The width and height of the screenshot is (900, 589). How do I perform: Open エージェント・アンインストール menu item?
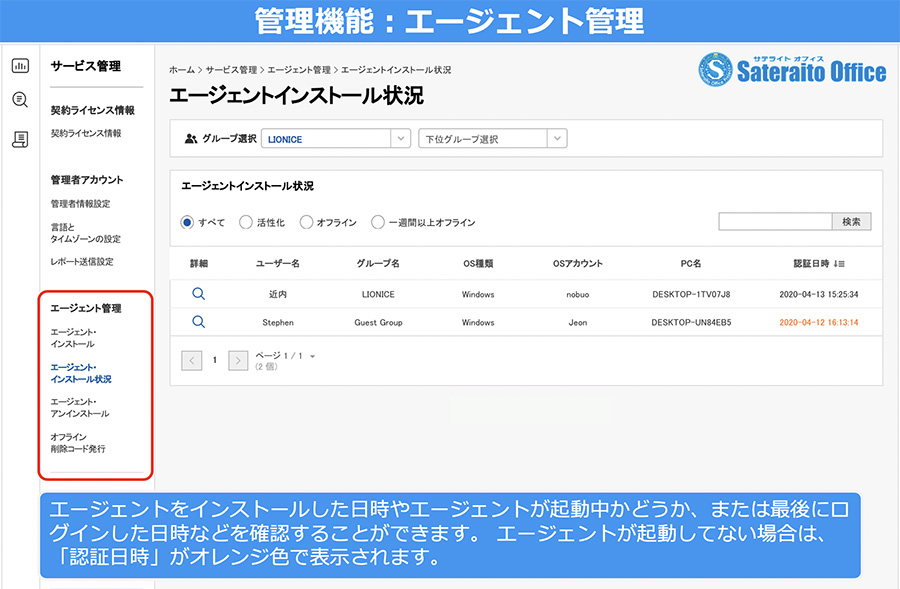80,408
